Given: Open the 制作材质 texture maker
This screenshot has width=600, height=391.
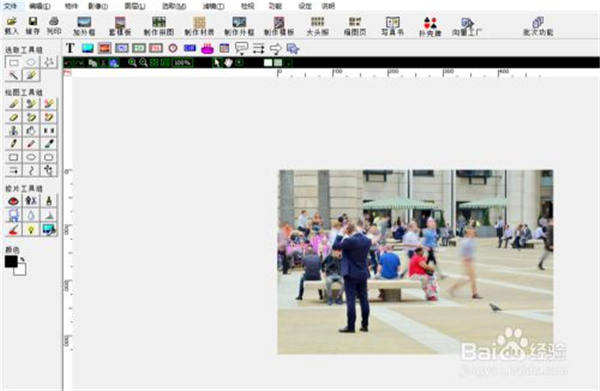Looking at the screenshot, I should [199, 26].
